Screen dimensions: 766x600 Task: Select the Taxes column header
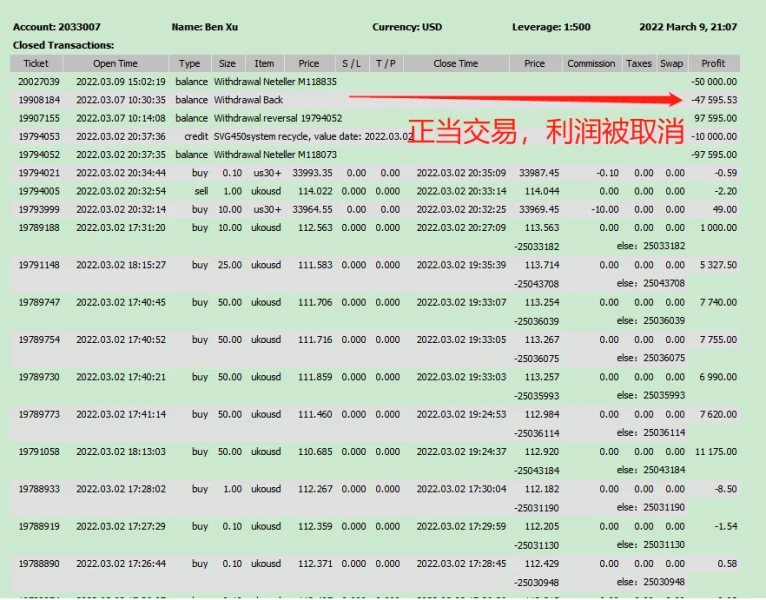pos(639,63)
